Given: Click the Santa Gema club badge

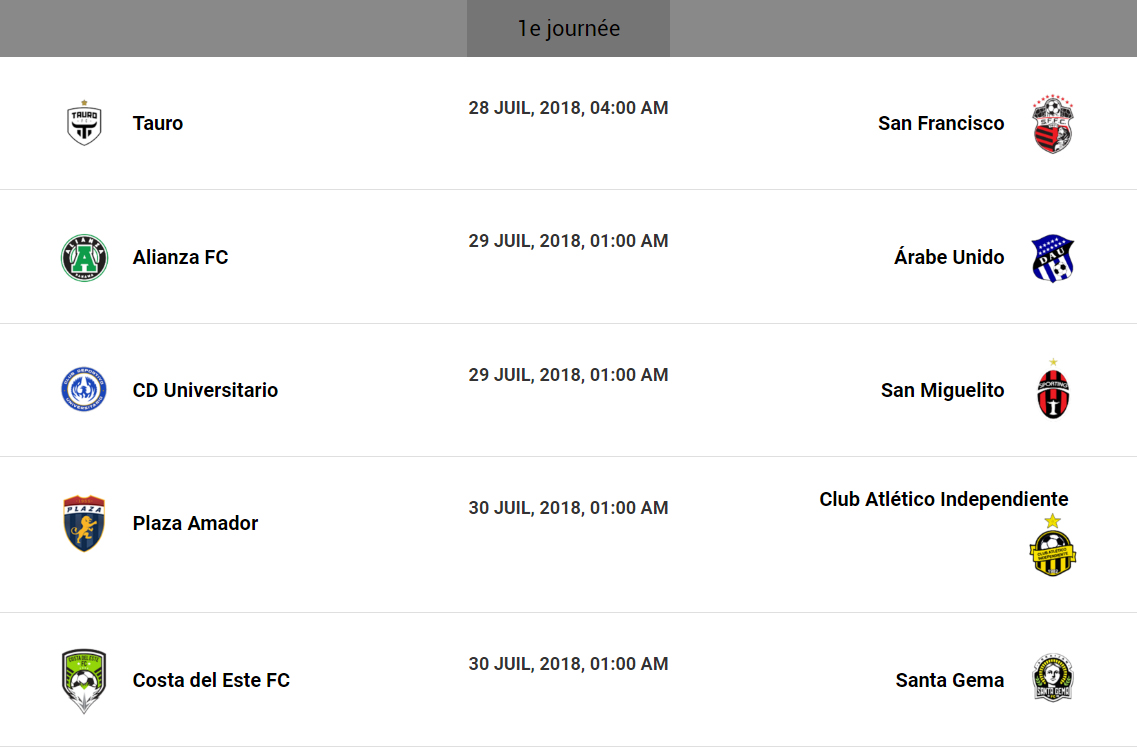Looking at the screenshot, I should click(1053, 680).
